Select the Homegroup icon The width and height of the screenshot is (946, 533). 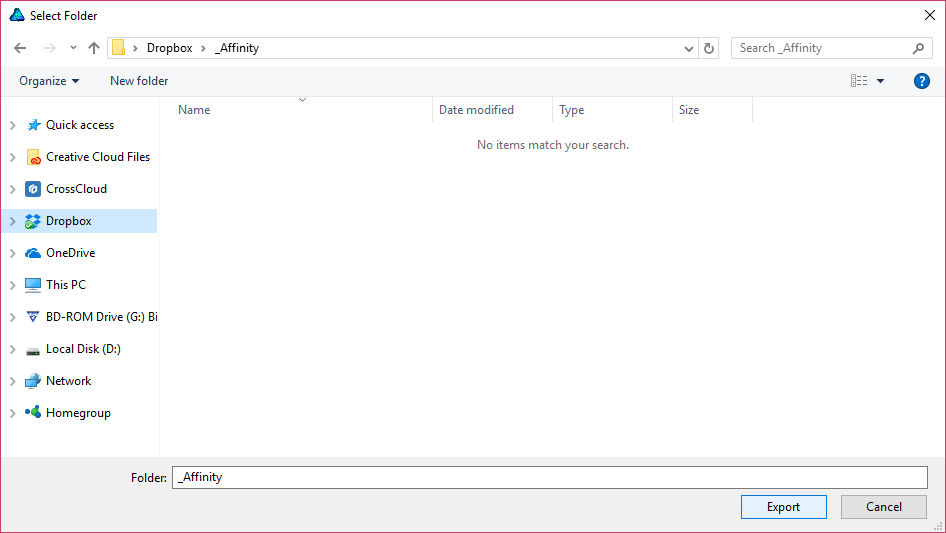(33, 413)
